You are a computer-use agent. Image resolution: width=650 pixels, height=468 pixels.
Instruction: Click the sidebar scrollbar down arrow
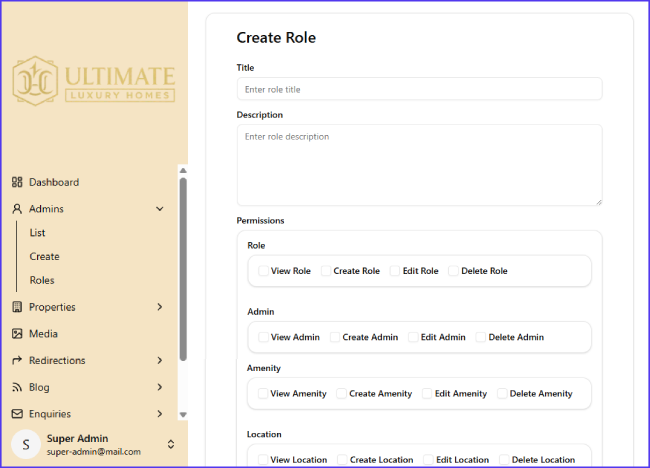[x=183, y=415]
